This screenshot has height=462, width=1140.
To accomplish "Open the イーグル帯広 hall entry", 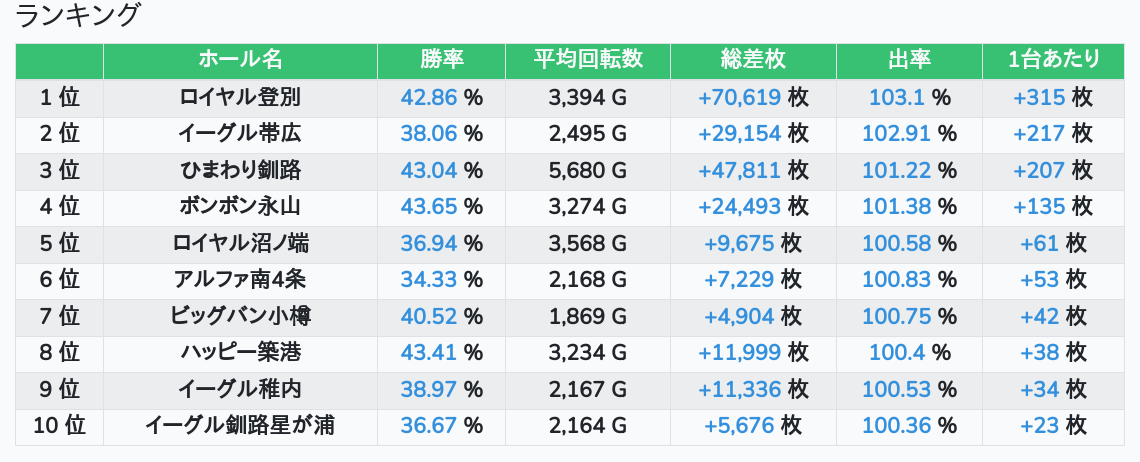I will point(240,134).
